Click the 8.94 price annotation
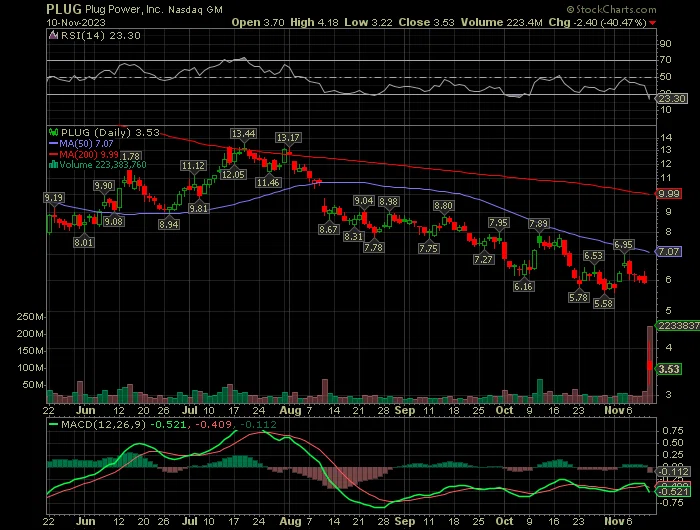This screenshot has height=530, width=700. click(x=169, y=224)
